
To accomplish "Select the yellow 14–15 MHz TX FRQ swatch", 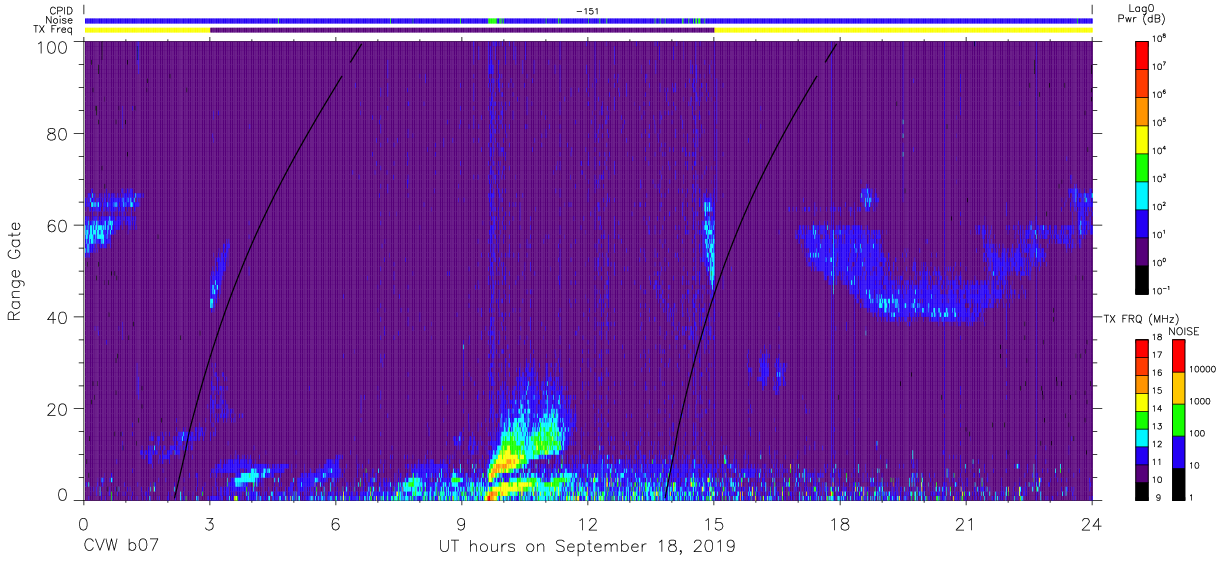I will [1142, 400].
